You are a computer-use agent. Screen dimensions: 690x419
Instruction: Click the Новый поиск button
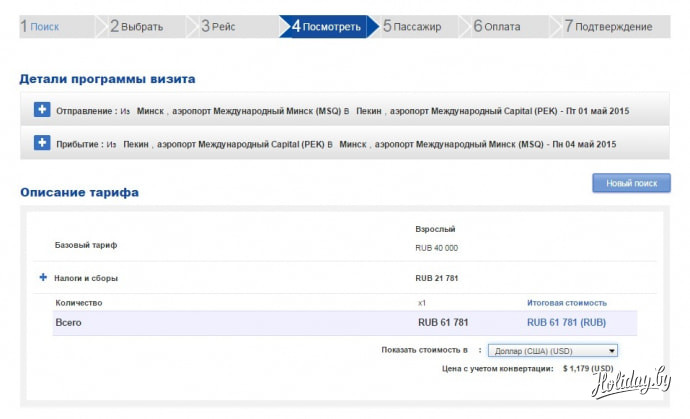(x=631, y=183)
